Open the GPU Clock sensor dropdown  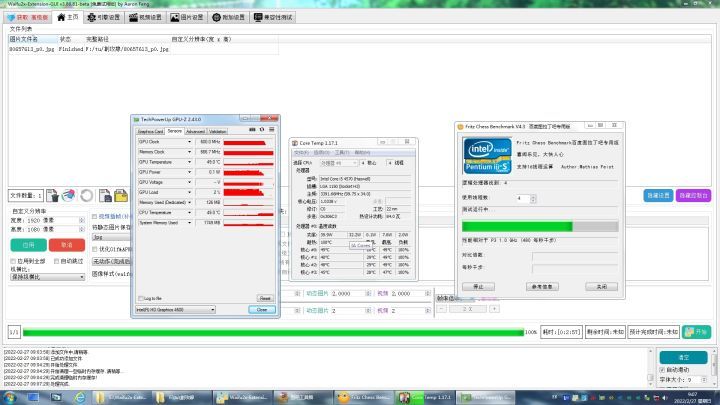click(x=190, y=142)
